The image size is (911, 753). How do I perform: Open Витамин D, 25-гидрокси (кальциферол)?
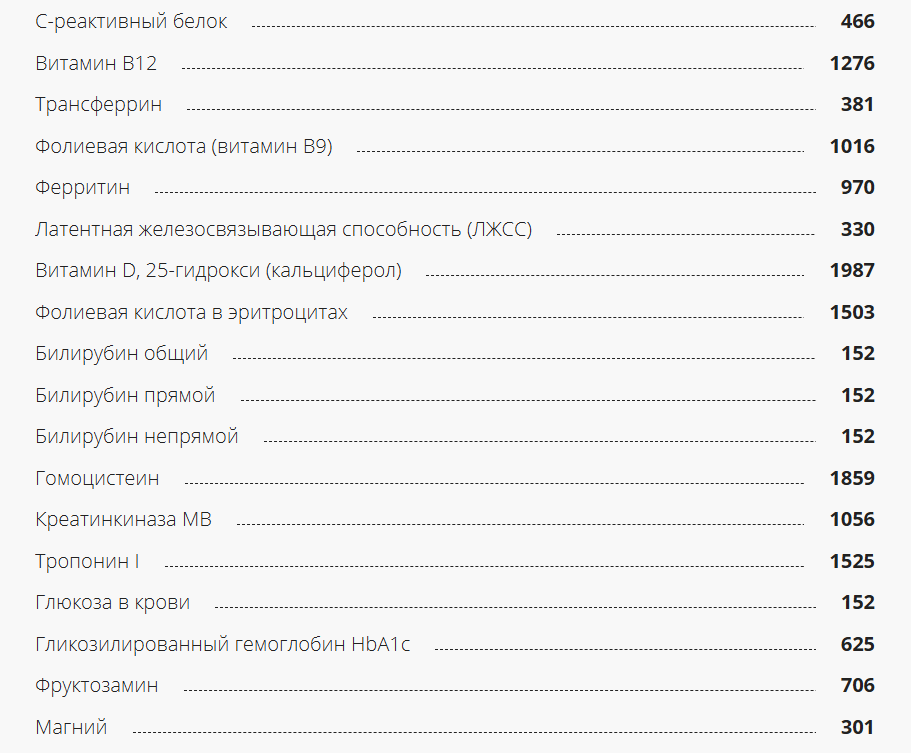coord(218,271)
